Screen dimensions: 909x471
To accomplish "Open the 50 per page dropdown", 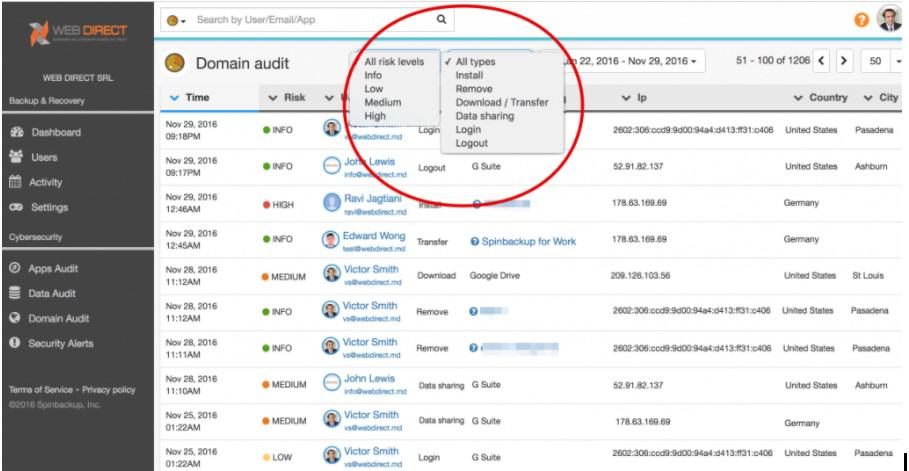I will (x=884, y=61).
